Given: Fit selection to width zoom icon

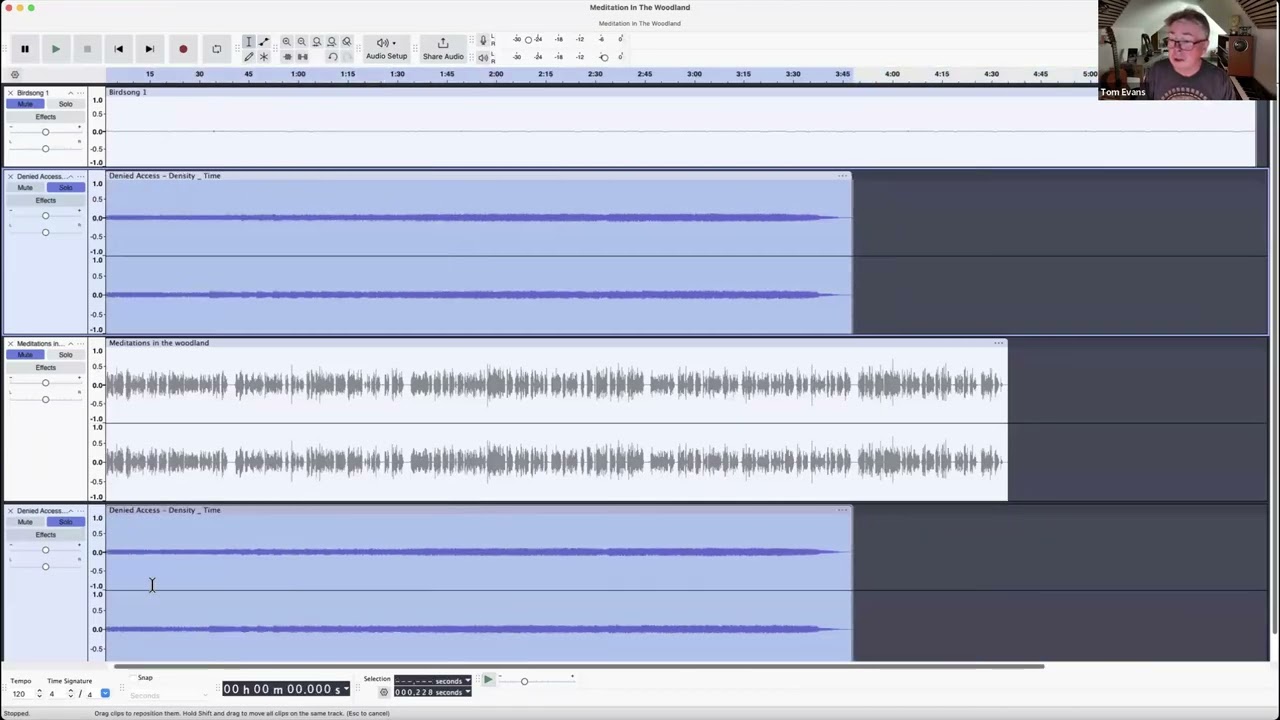Looking at the screenshot, I should tap(317, 41).
